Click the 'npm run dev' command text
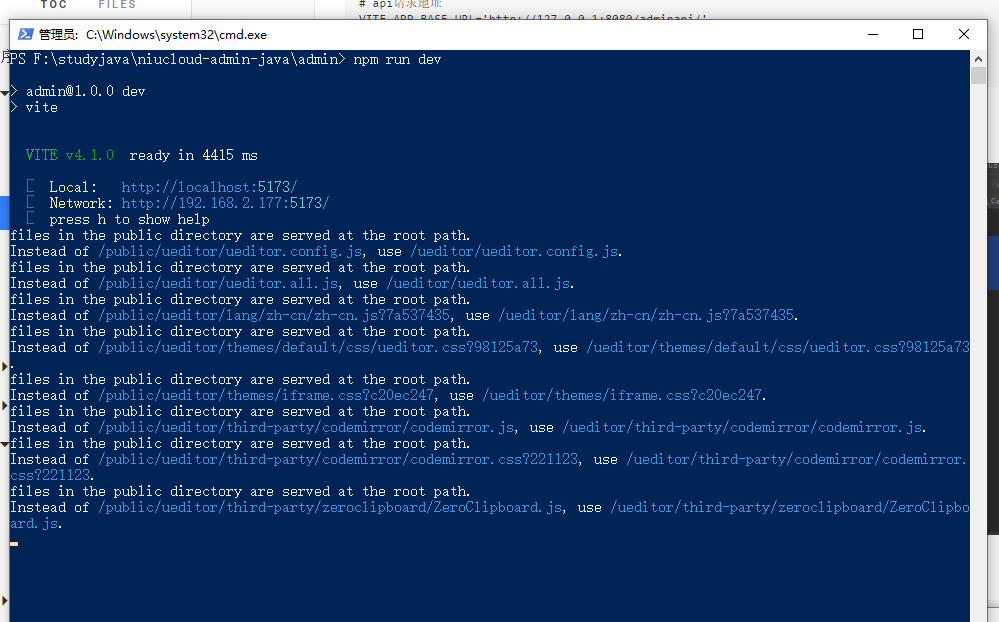 (397, 59)
